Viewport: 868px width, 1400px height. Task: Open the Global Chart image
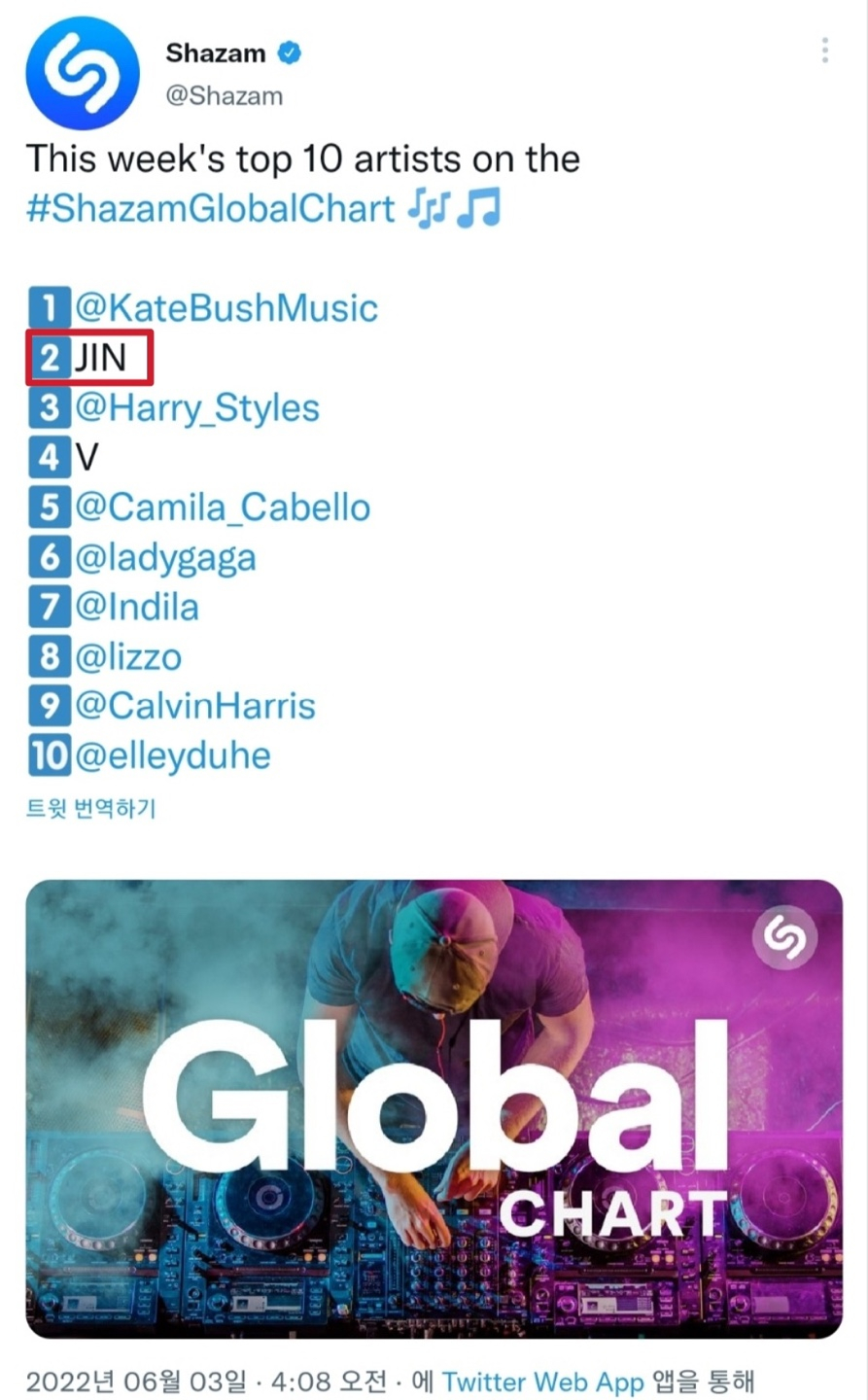[x=434, y=1108]
